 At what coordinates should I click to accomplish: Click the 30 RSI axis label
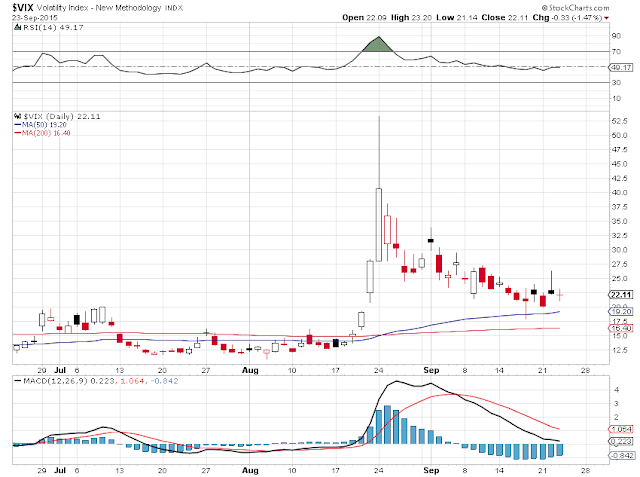click(616, 83)
